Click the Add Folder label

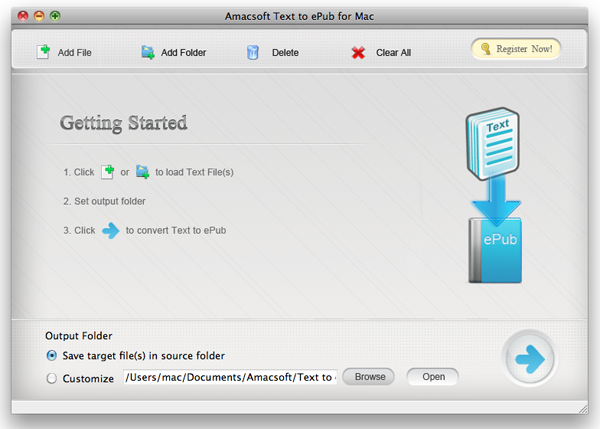(183, 52)
